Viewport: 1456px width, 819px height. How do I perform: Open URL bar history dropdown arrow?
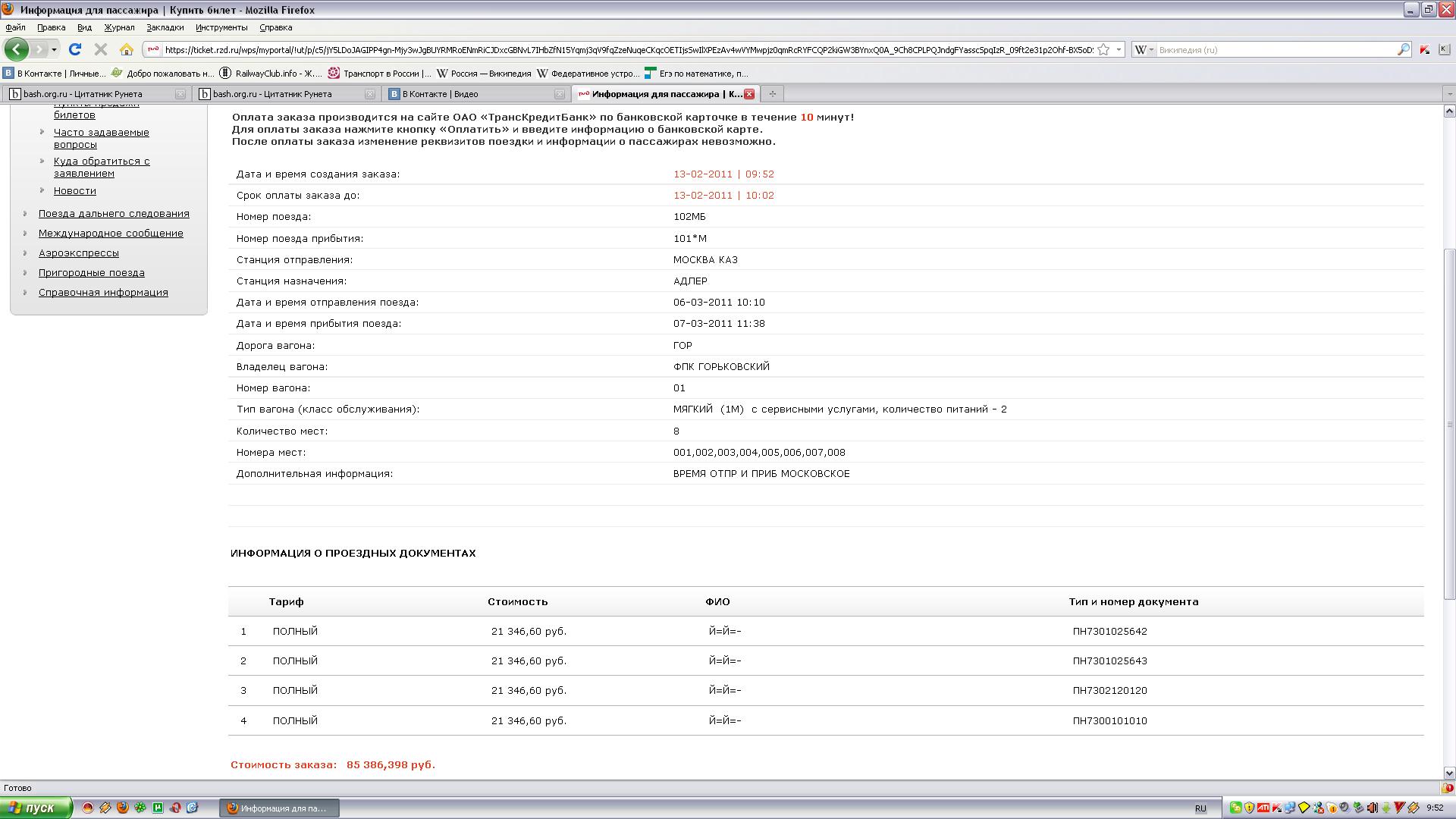(x=1119, y=49)
